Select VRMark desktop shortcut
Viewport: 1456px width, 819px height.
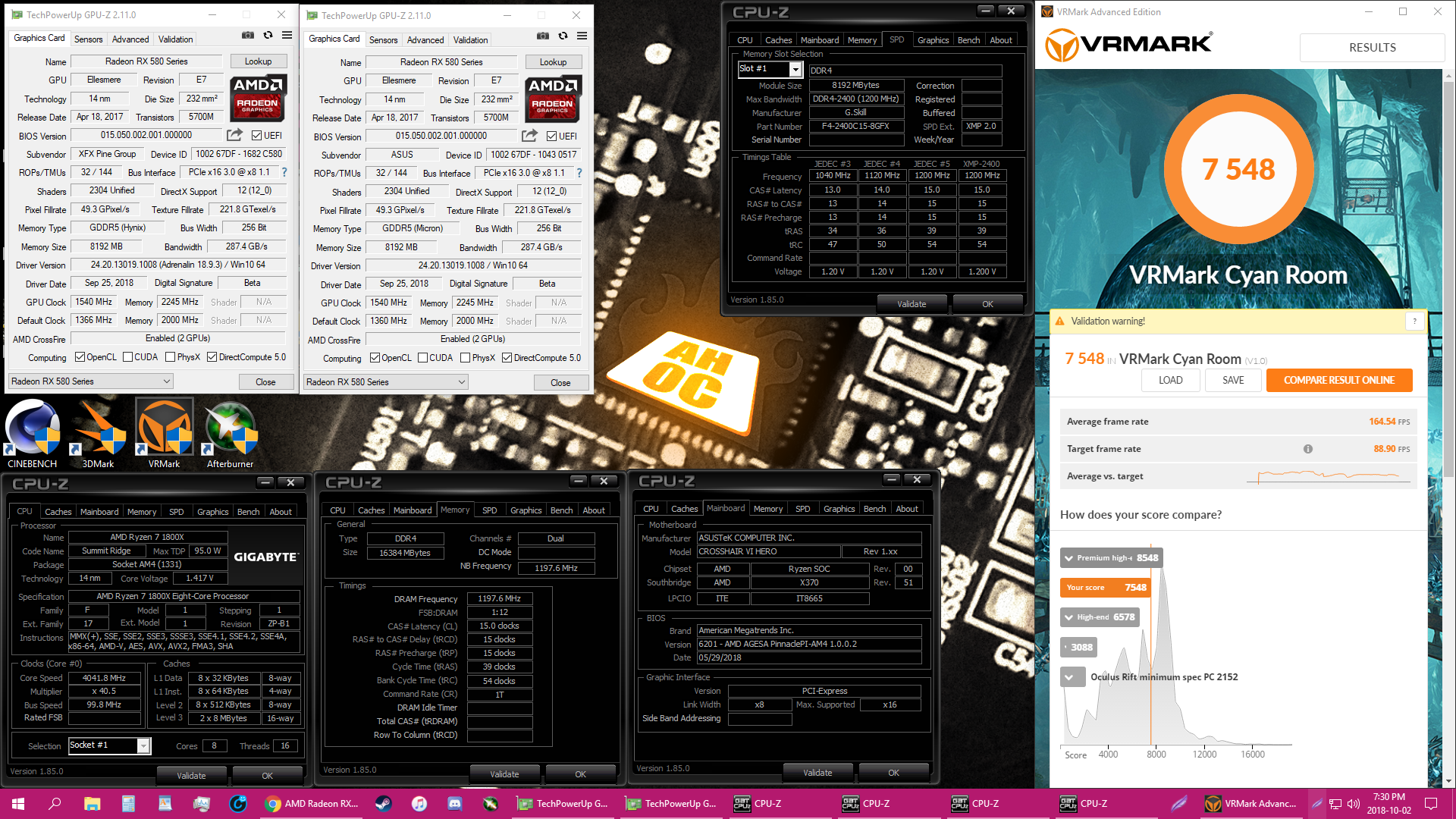[x=165, y=434]
